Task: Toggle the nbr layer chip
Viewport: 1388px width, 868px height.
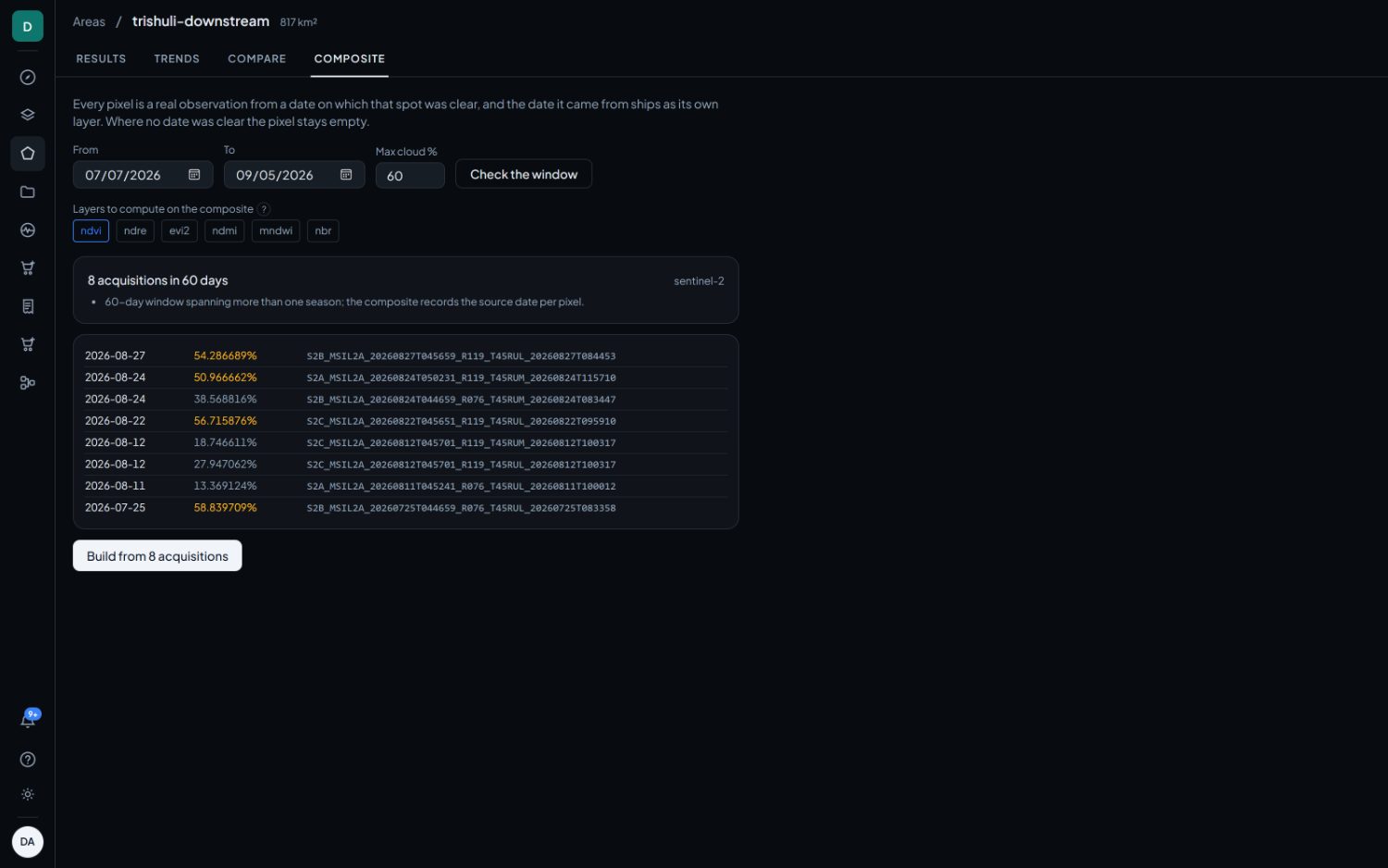Action: pyautogui.click(x=323, y=231)
